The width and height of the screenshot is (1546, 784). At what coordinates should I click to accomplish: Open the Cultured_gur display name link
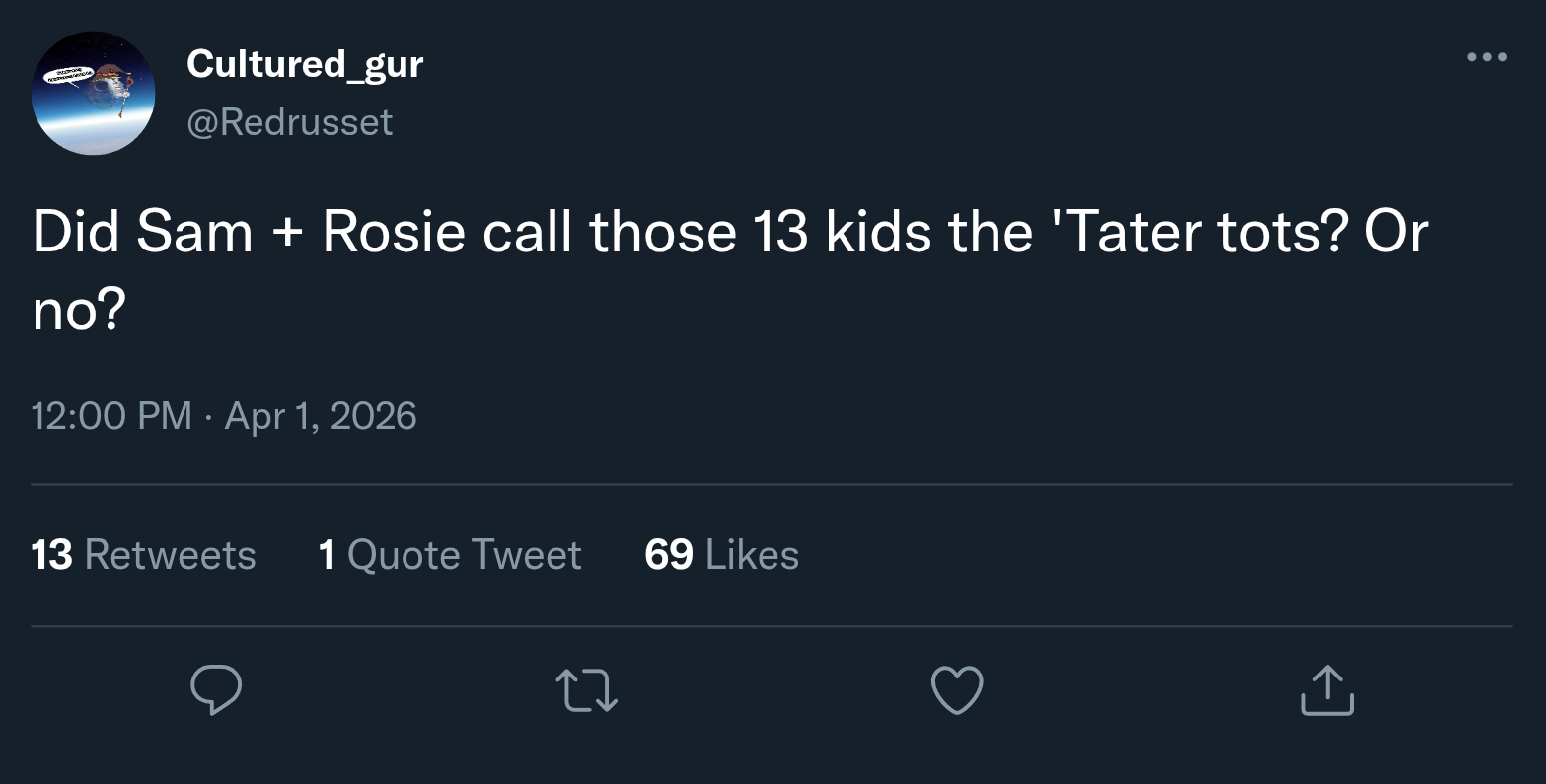(x=305, y=63)
